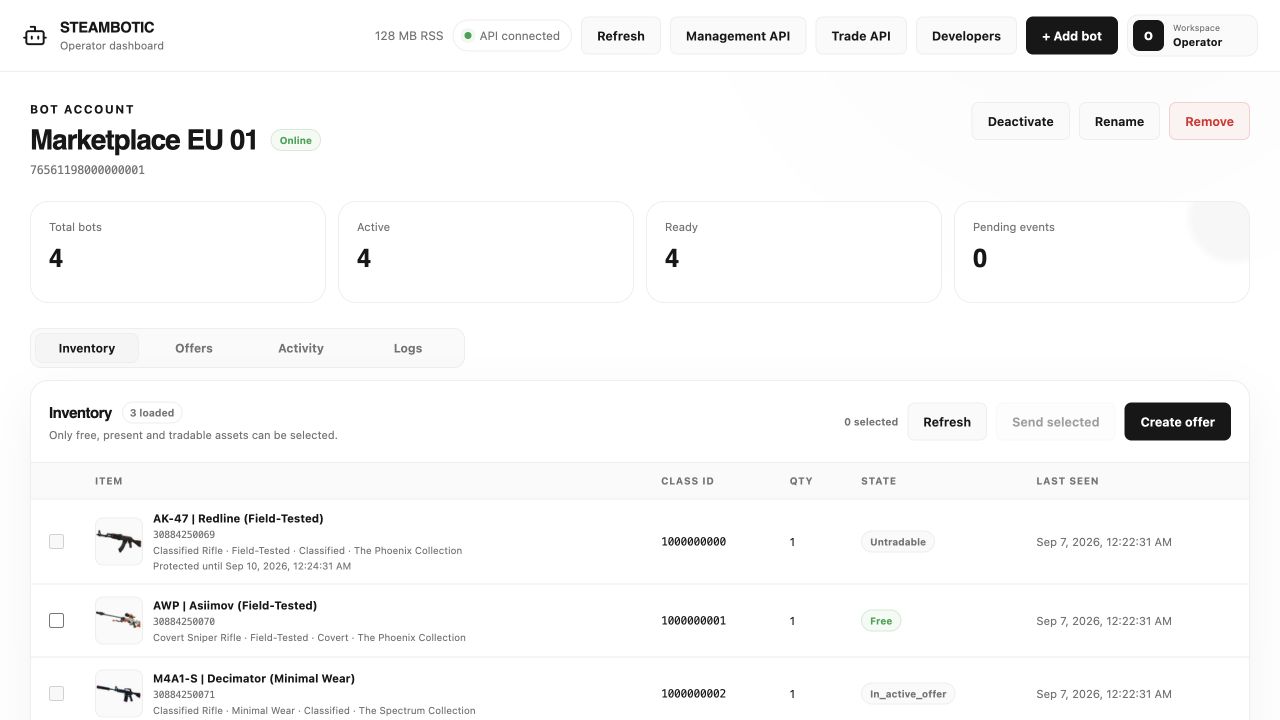Click the AWP | Asiimov (Field-Tested) name
This screenshot has width=1280, height=720.
click(235, 606)
